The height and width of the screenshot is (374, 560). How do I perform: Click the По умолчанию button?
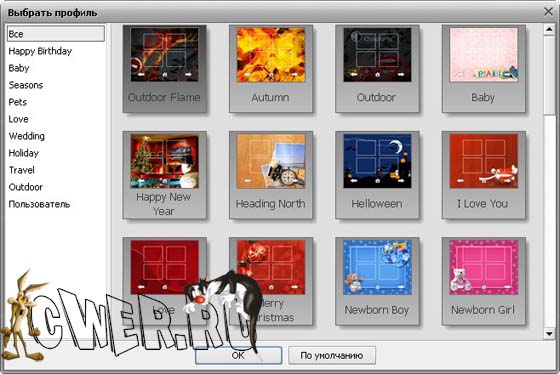pos(332,355)
